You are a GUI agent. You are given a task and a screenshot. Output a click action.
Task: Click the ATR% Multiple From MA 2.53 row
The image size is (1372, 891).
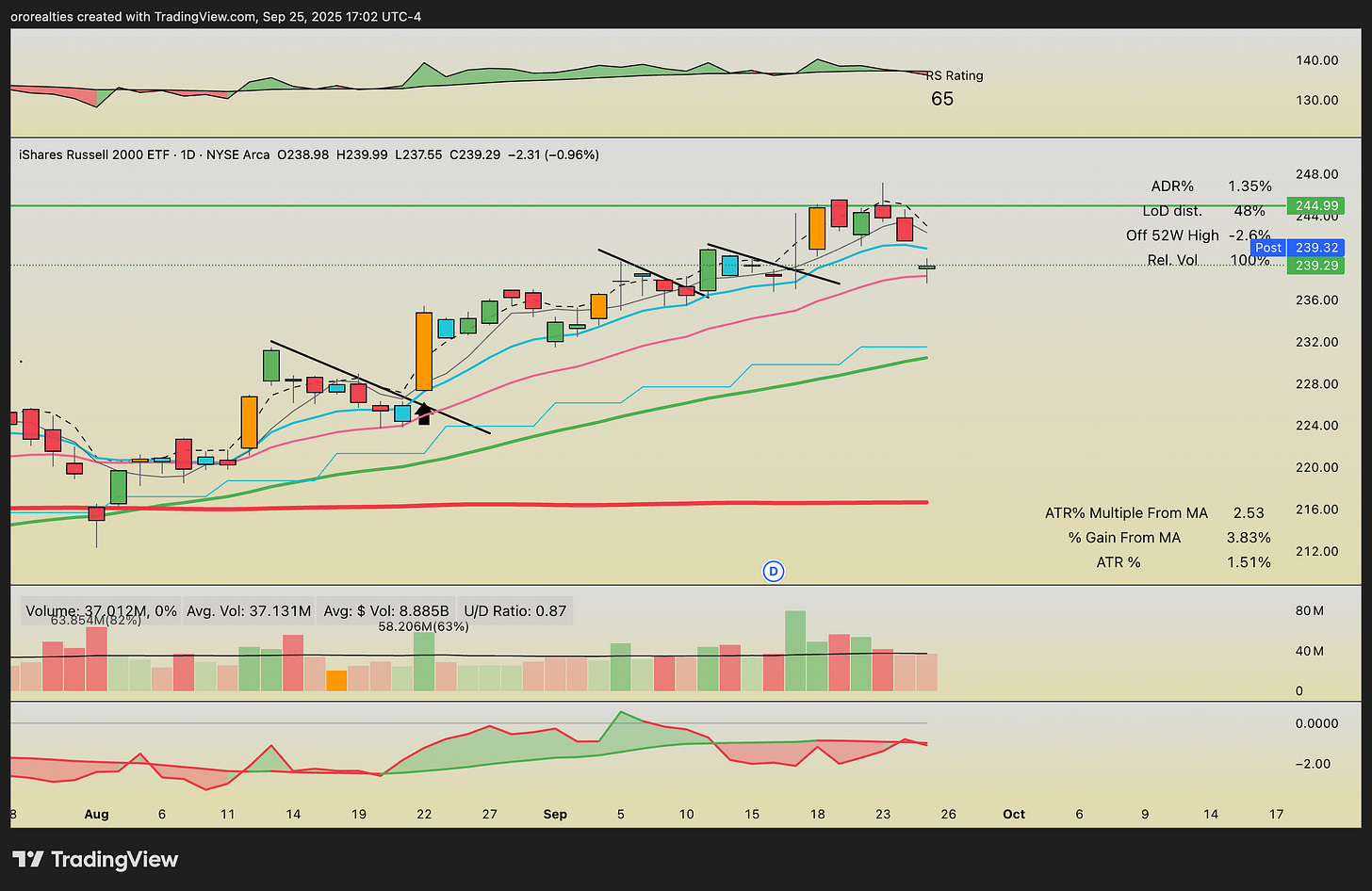pos(1154,513)
